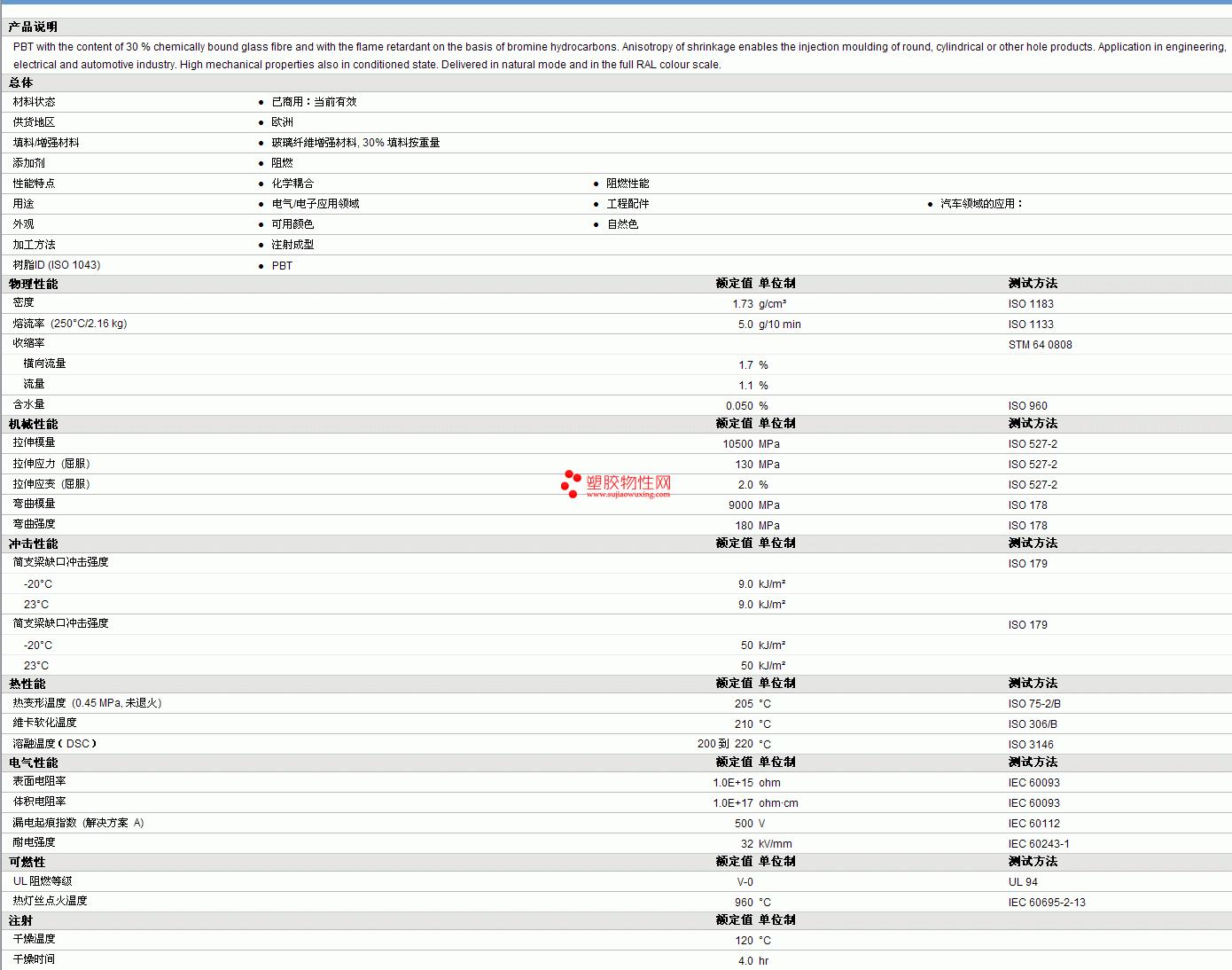The height and width of the screenshot is (970, 1232).
Task: Select volume resistivity value 1.0E+17
Action: [x=733, y=803]
